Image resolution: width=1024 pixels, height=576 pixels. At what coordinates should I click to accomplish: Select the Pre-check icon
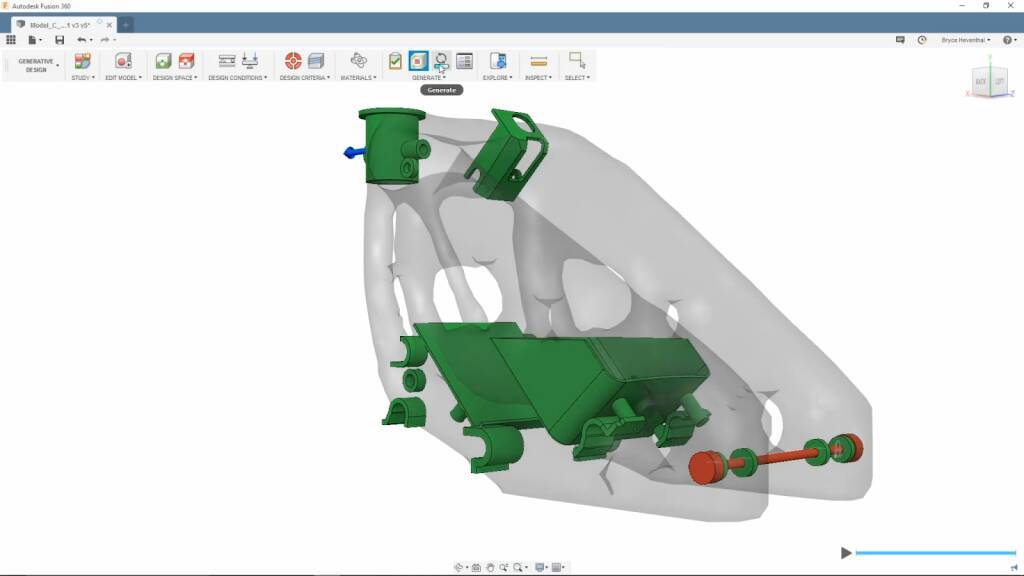coord(395,61)
